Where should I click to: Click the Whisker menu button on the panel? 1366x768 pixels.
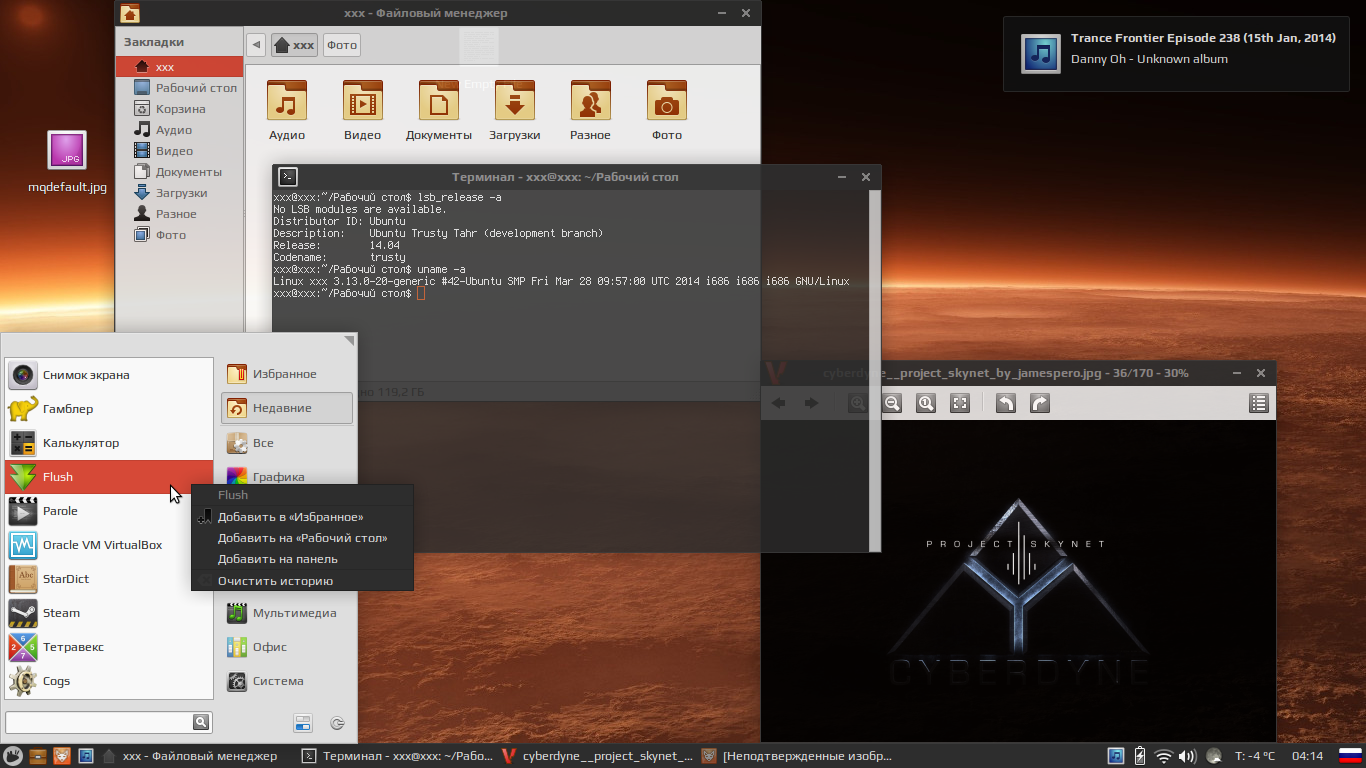[13, 756]
